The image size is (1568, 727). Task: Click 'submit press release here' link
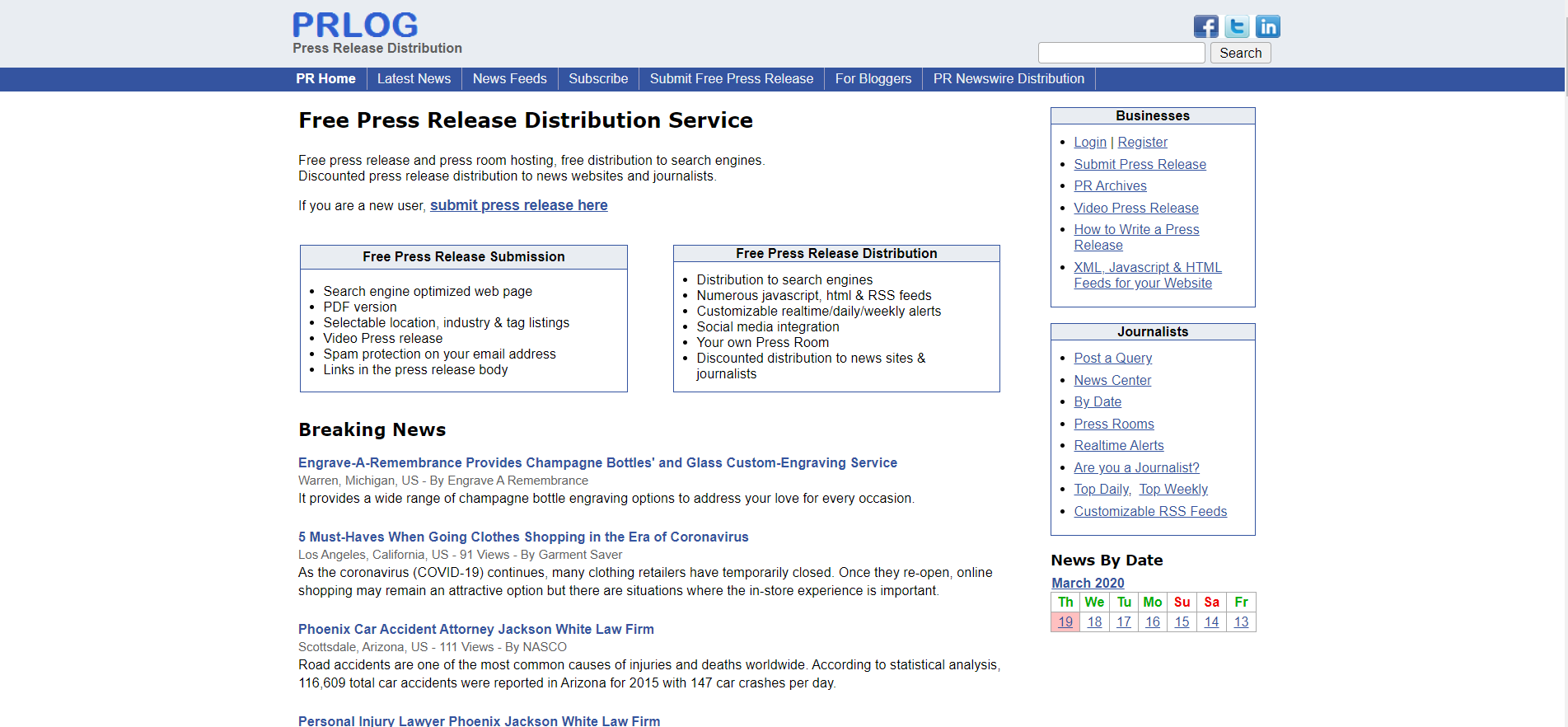point(519,205)
